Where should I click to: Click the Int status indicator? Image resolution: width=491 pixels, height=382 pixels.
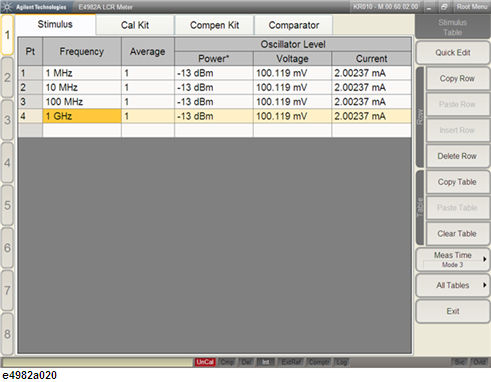tap(265, 362)
